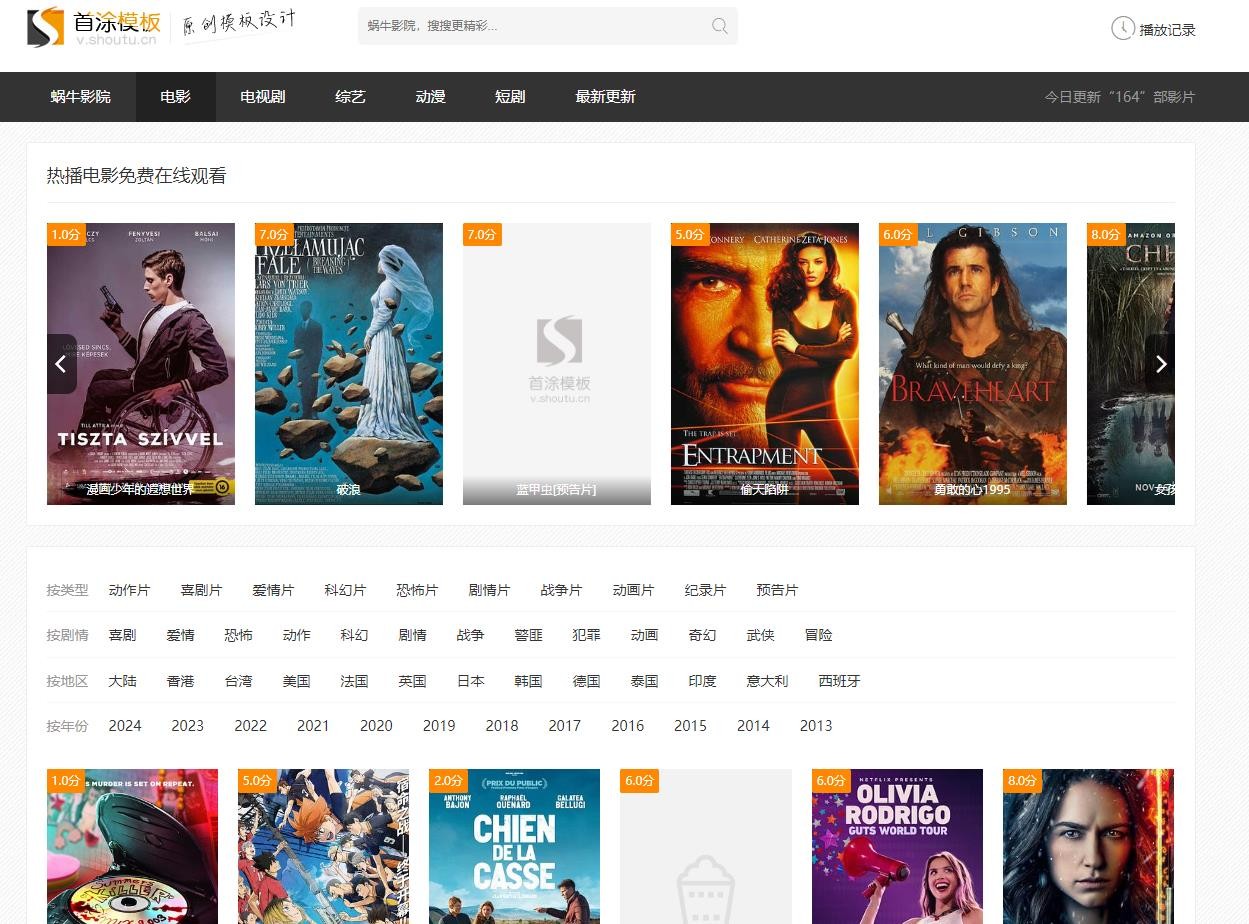1249x924 pixels.
Task: Filter by plot type 犯罪
Action: click(586, 635)
